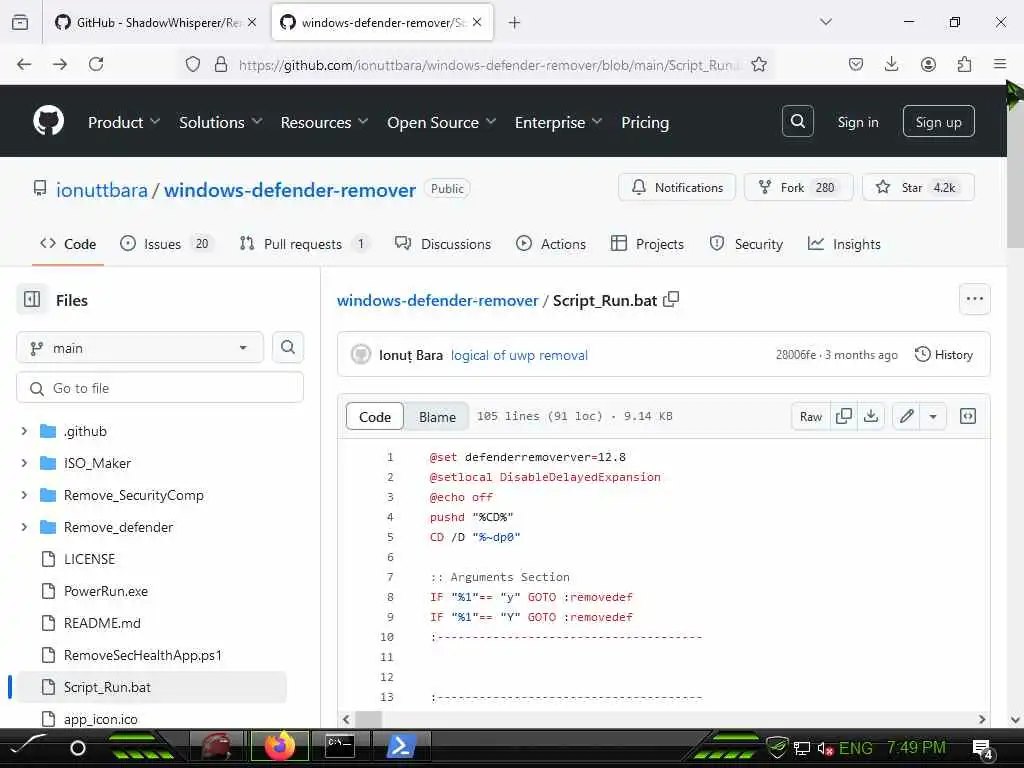Go forward to the next page

pyautogui.click(x=60, y=64)
